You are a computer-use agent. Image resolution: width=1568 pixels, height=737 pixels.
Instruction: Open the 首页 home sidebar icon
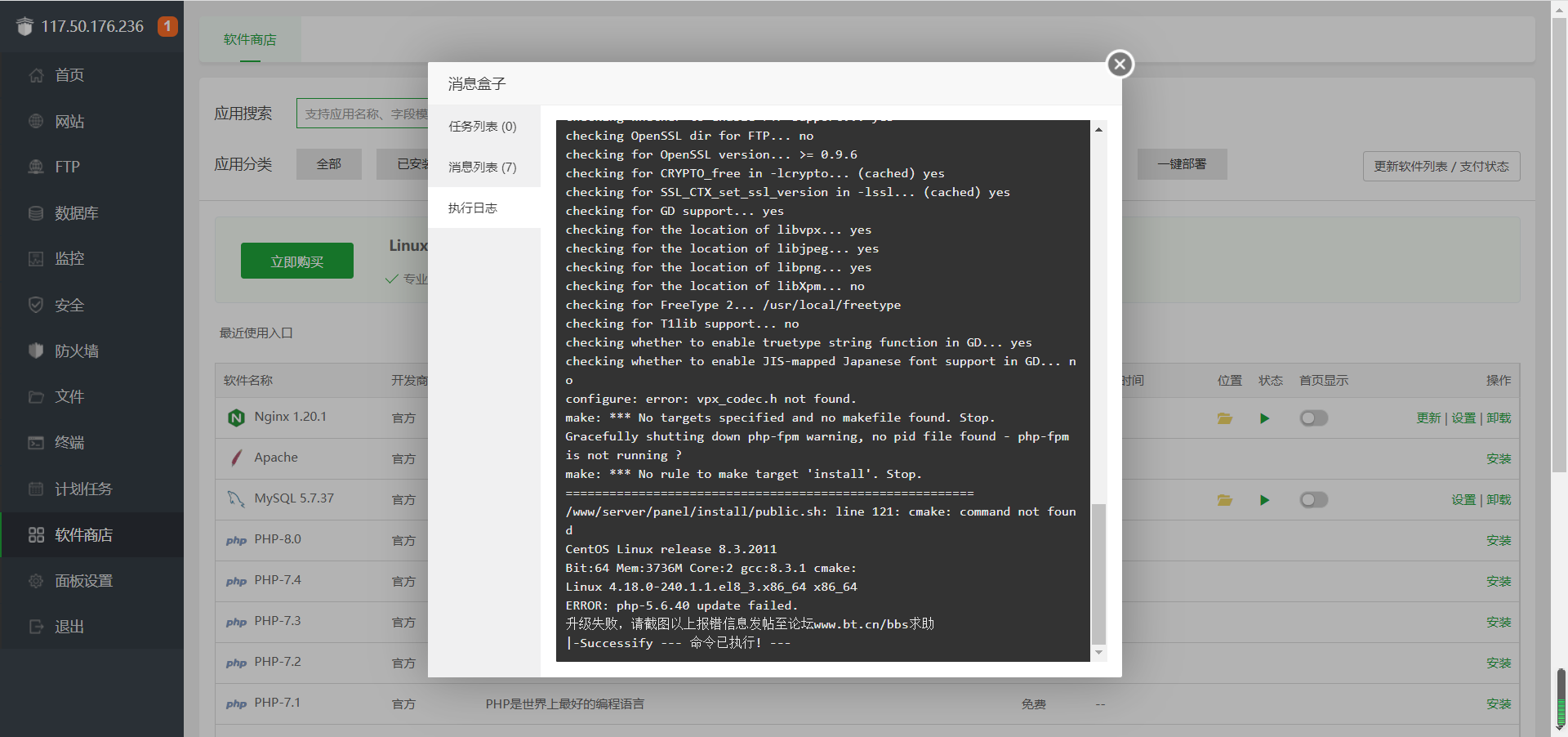pos(36,75)
